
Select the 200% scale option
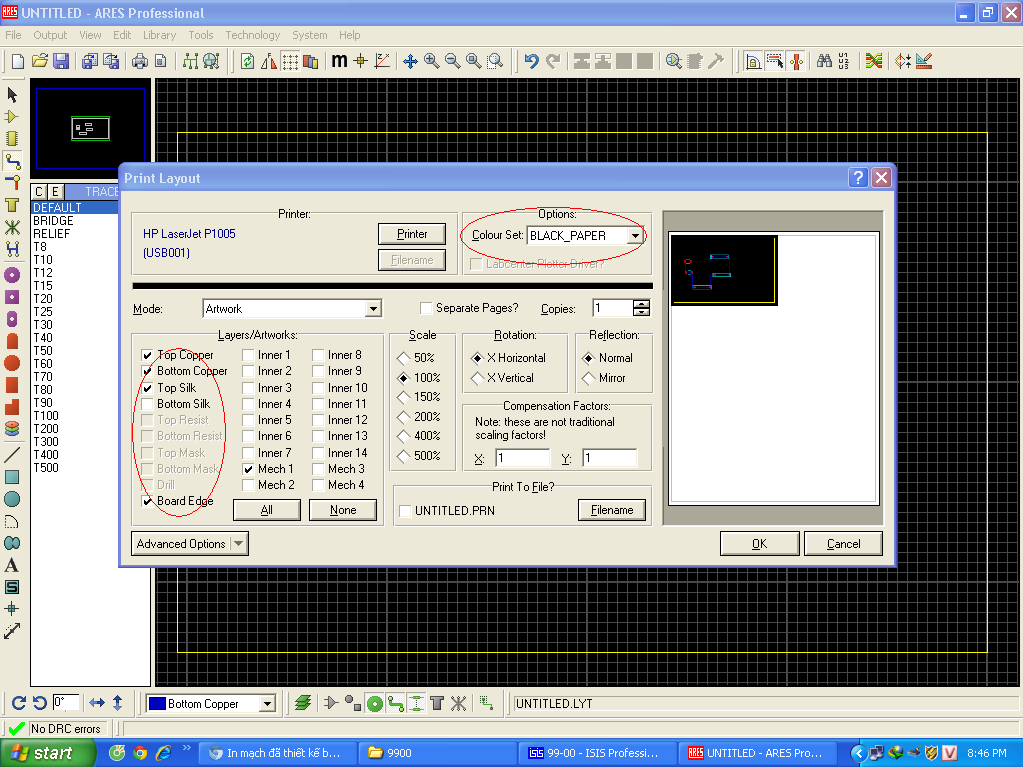pyautogui.click(x=404, y=417)
